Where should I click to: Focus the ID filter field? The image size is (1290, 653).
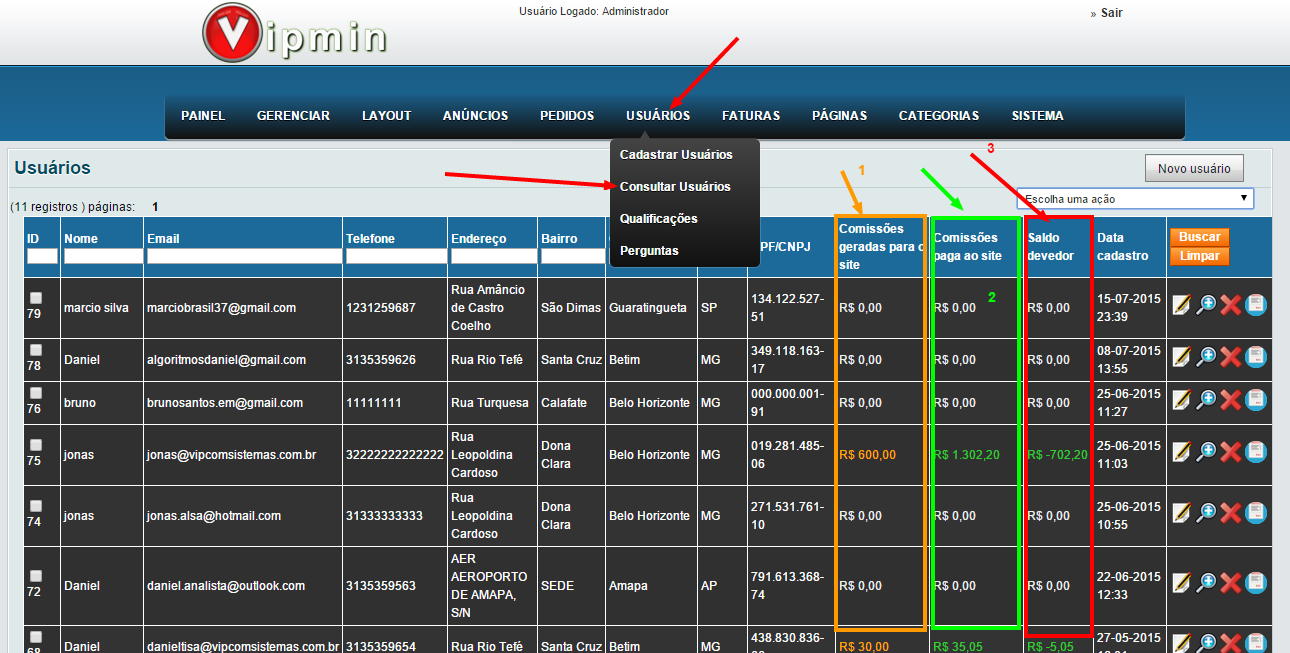click(x=43, y=256)
